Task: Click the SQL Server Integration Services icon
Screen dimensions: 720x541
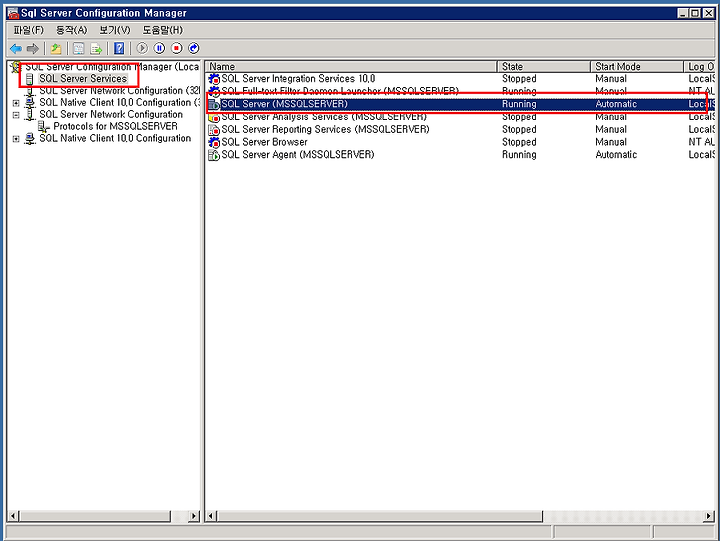Action: point(214,79)
